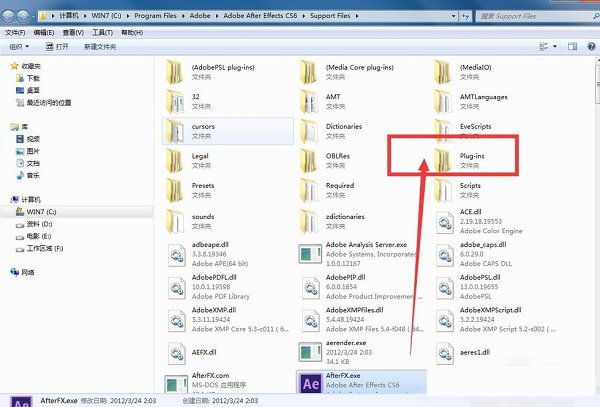Select the AdobePIP.dll file
The height and width of the screenshot is (407, 600).
pos(362,287)
